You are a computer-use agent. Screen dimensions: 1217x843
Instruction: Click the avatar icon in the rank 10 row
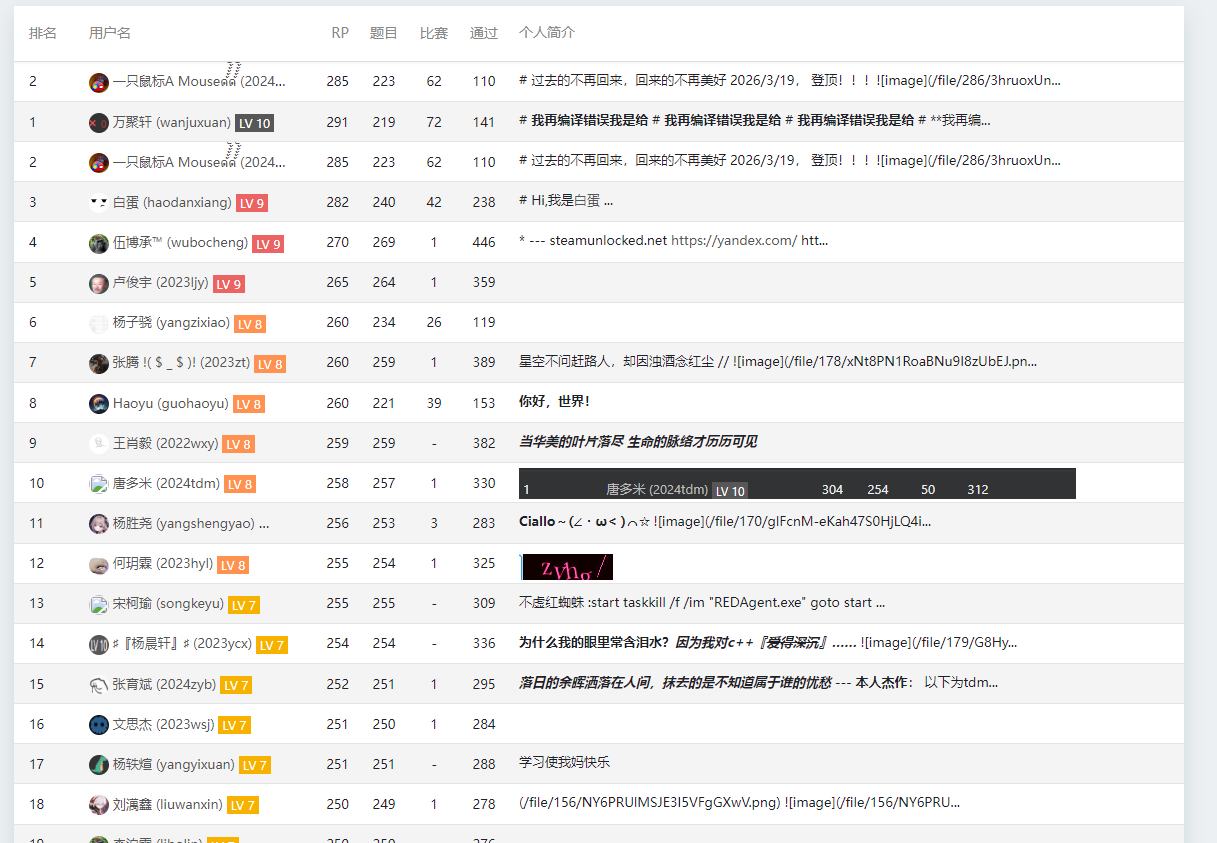point(98,484)
